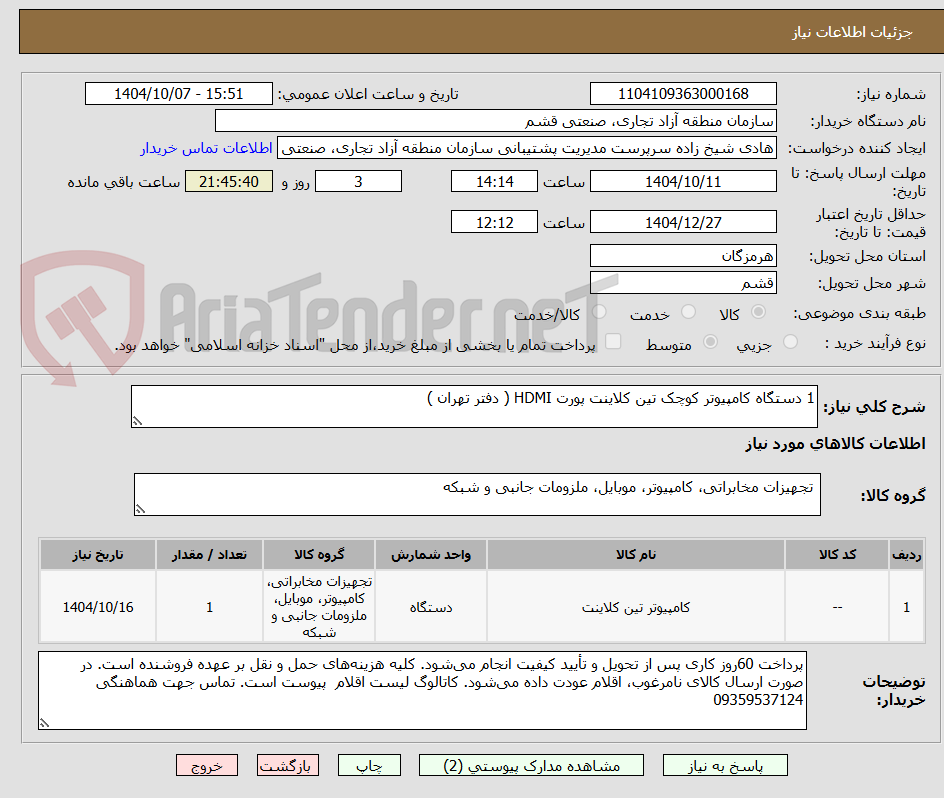Click the need date cell 1404/10/16
944x798 pixels.
point(98,607)
